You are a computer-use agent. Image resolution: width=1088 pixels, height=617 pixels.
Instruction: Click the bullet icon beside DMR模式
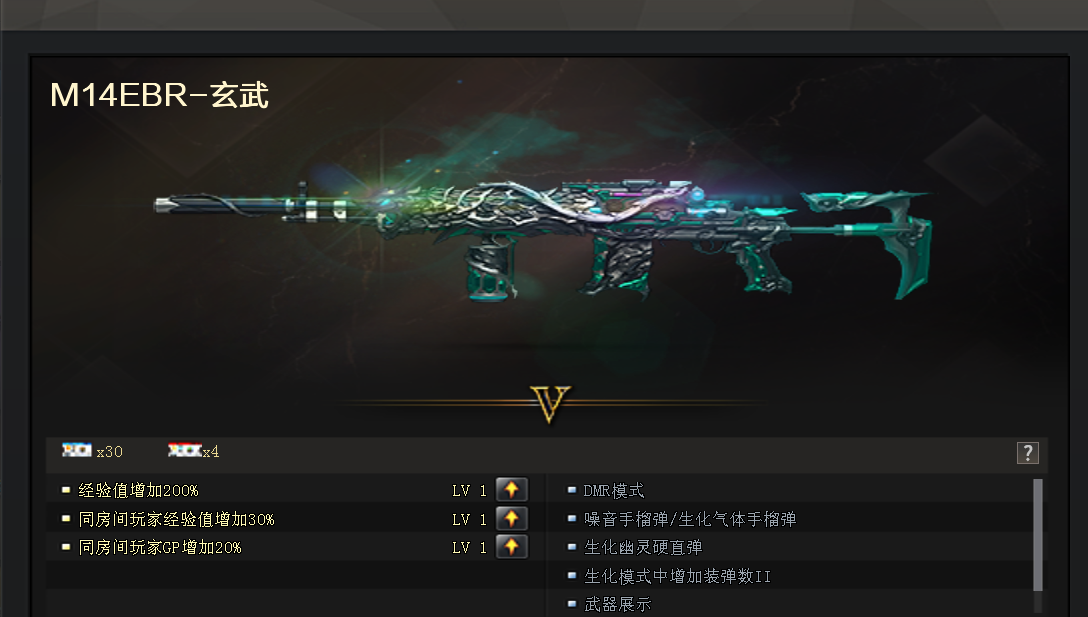[x=572, y=490]
